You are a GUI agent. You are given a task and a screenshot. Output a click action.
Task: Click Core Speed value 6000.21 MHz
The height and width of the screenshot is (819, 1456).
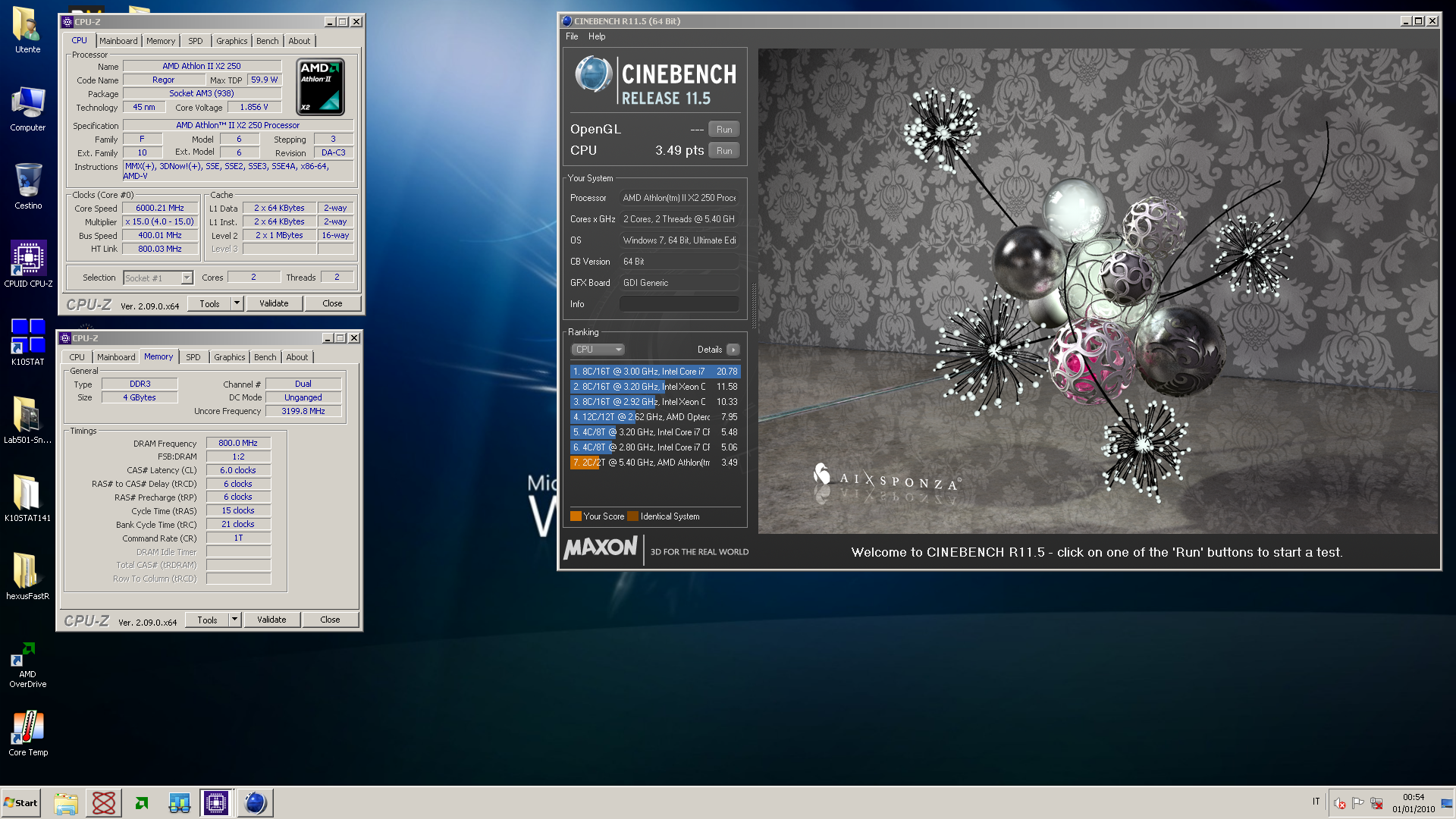[x=160, y=208]
